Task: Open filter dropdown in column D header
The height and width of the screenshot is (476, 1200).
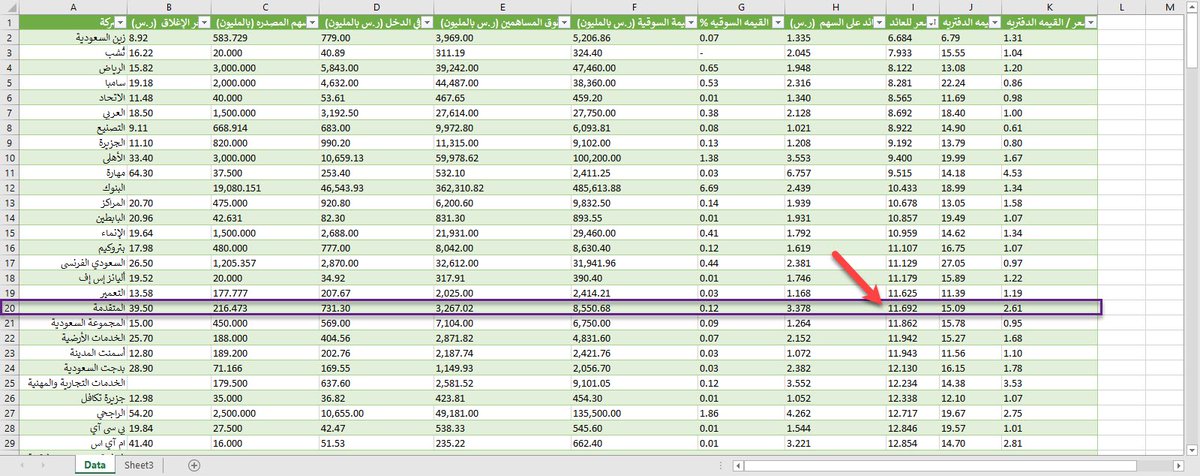Action: [x=427, y=22]
